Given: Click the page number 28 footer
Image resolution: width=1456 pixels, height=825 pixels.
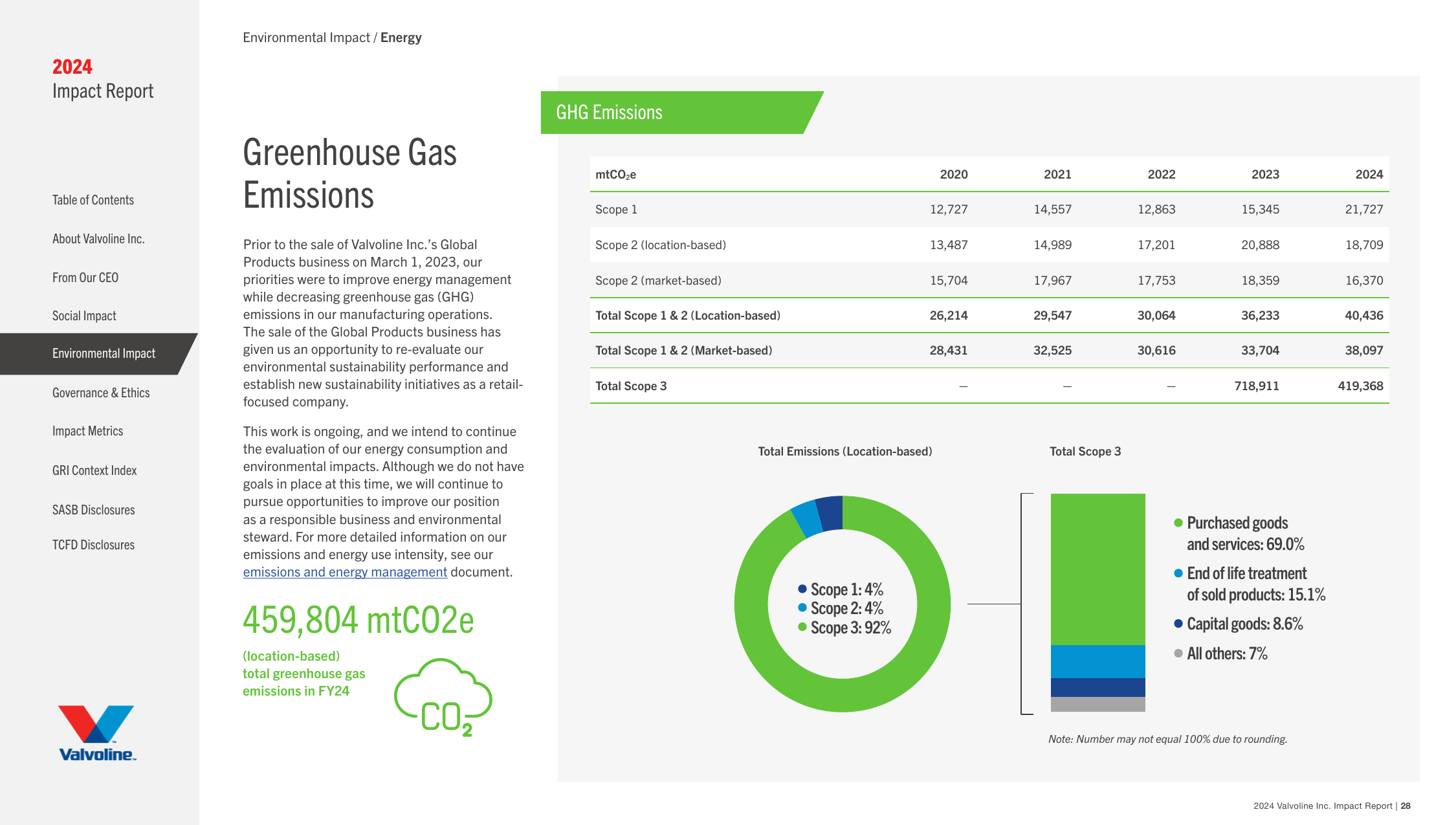Looking at the screenshot, I should tap(1406, 806).
